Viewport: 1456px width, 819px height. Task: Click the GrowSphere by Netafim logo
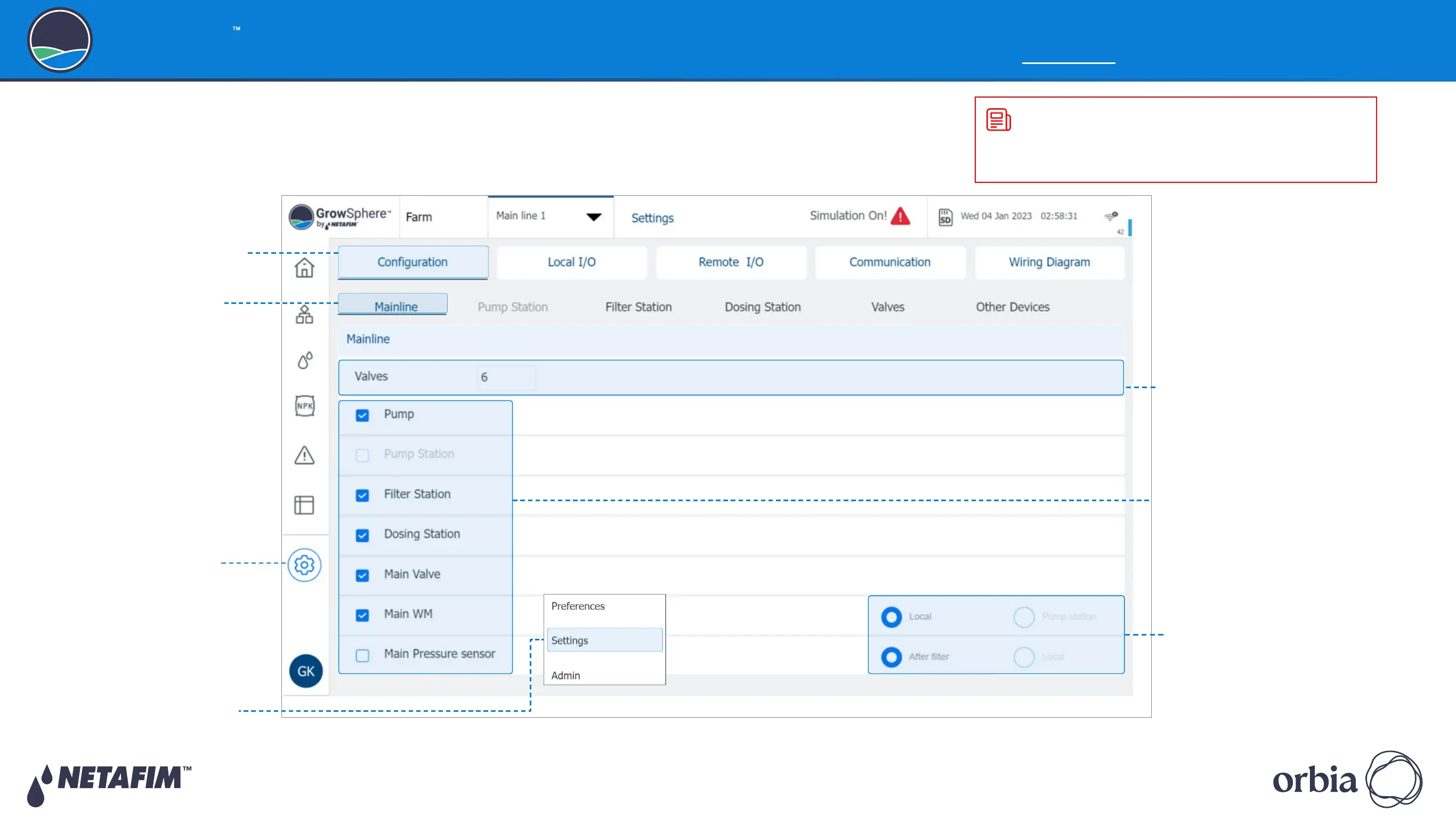tap(339, 217)
